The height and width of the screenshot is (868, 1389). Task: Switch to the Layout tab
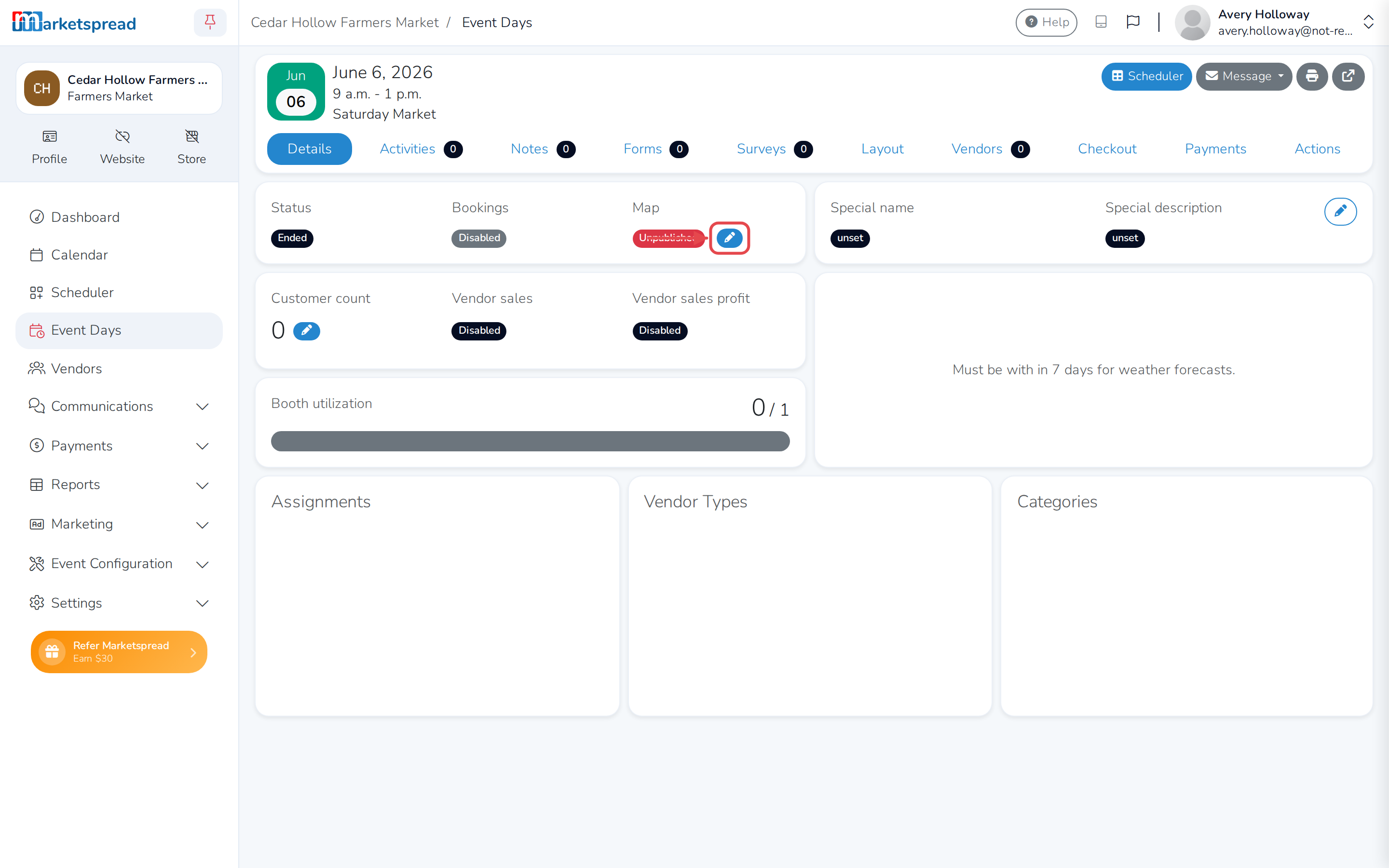(882, 149)
